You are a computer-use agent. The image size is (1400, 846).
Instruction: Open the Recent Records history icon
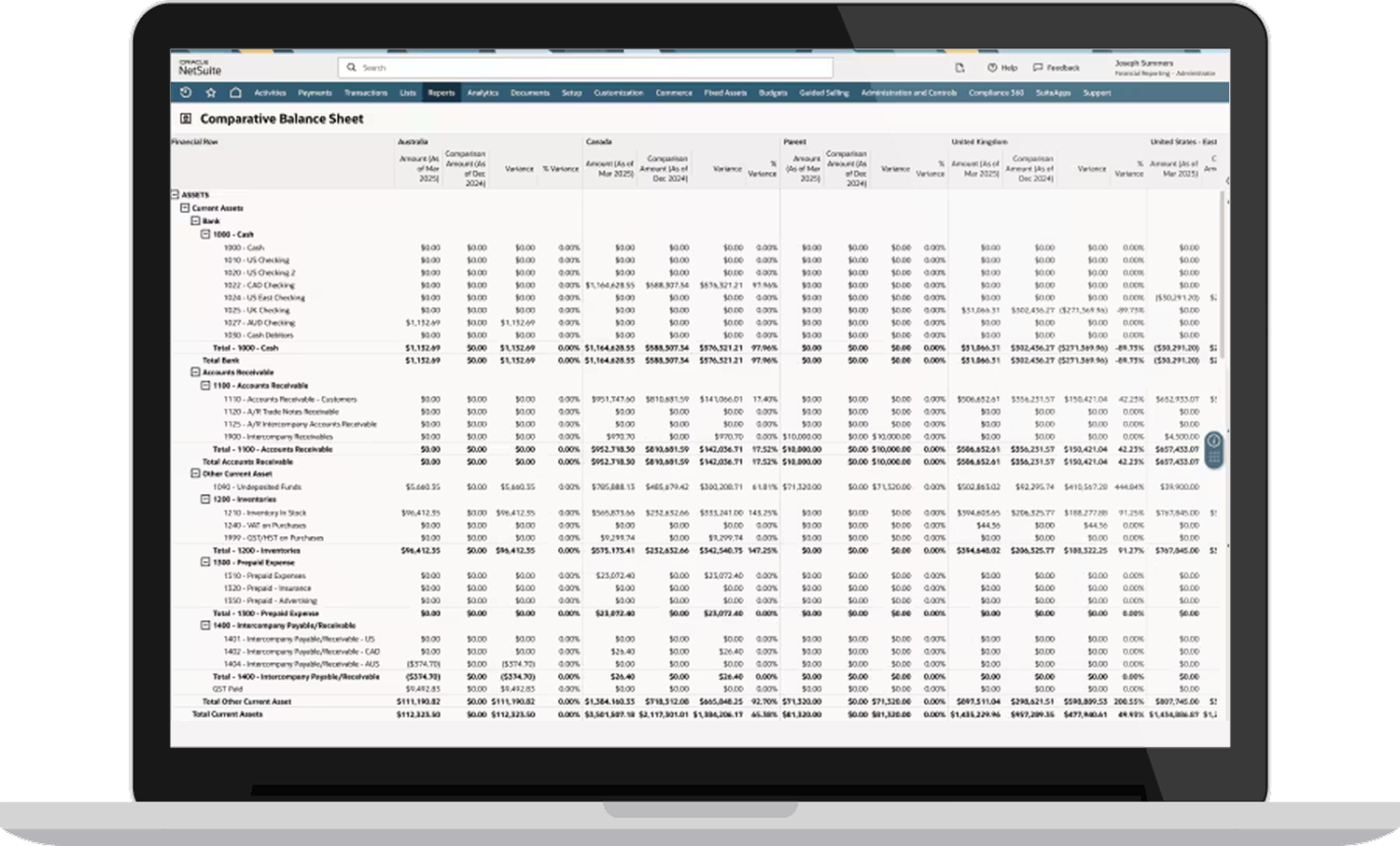[186, 92]
